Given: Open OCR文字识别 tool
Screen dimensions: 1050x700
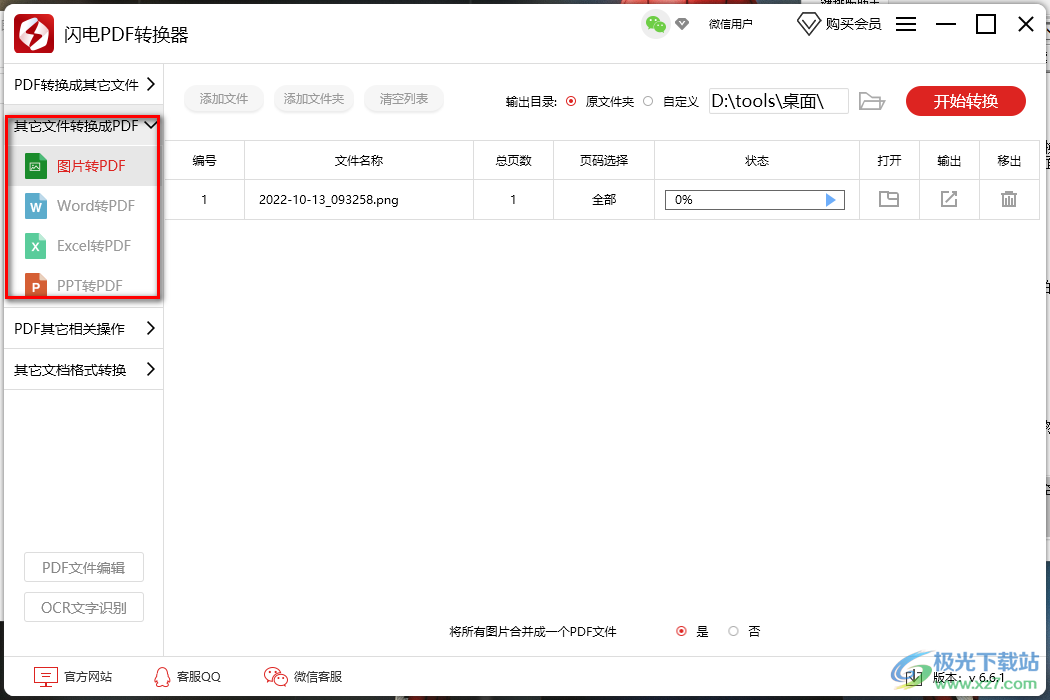Looking at the screenshot, I should coord(84,608).
